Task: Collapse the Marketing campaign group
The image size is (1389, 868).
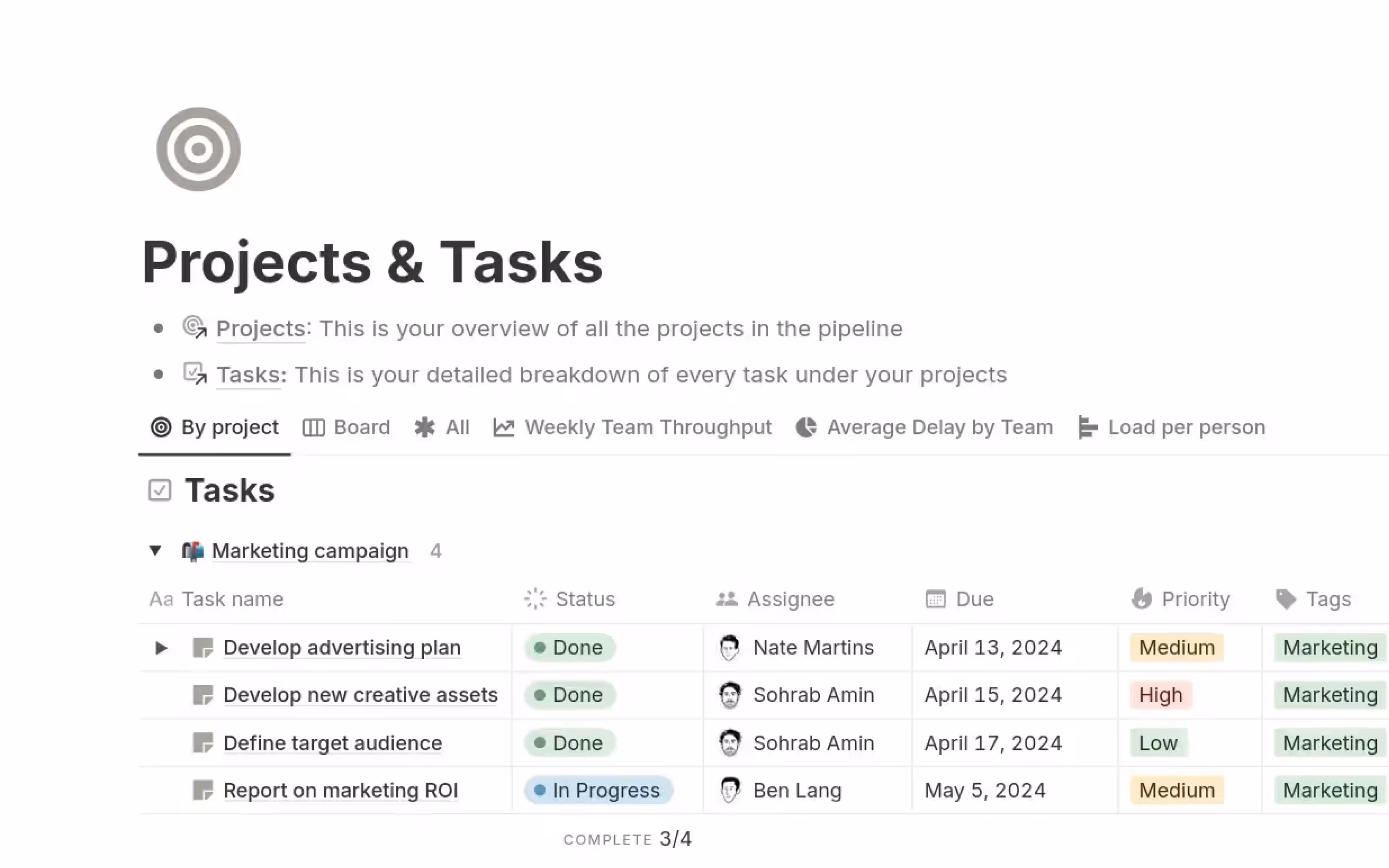Action: [155, 551]
